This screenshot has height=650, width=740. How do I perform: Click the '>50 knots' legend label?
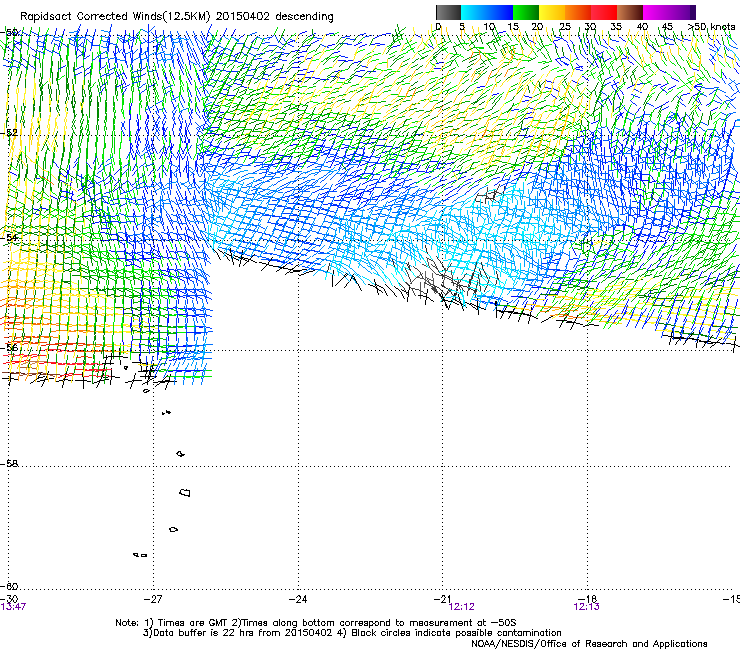[x=711, y=27]
